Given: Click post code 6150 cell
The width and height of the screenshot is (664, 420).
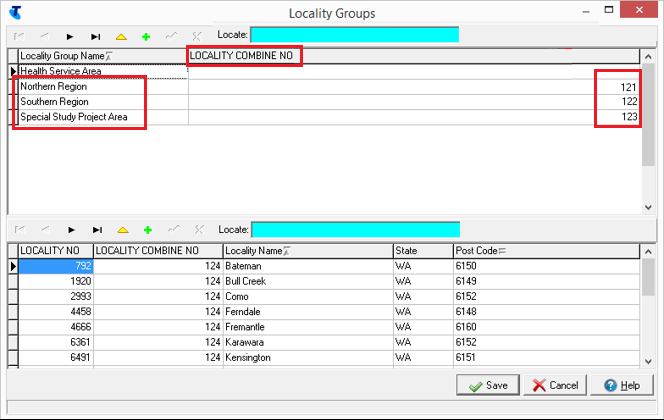Looking at the screenshot, I should tap(546, 266).
